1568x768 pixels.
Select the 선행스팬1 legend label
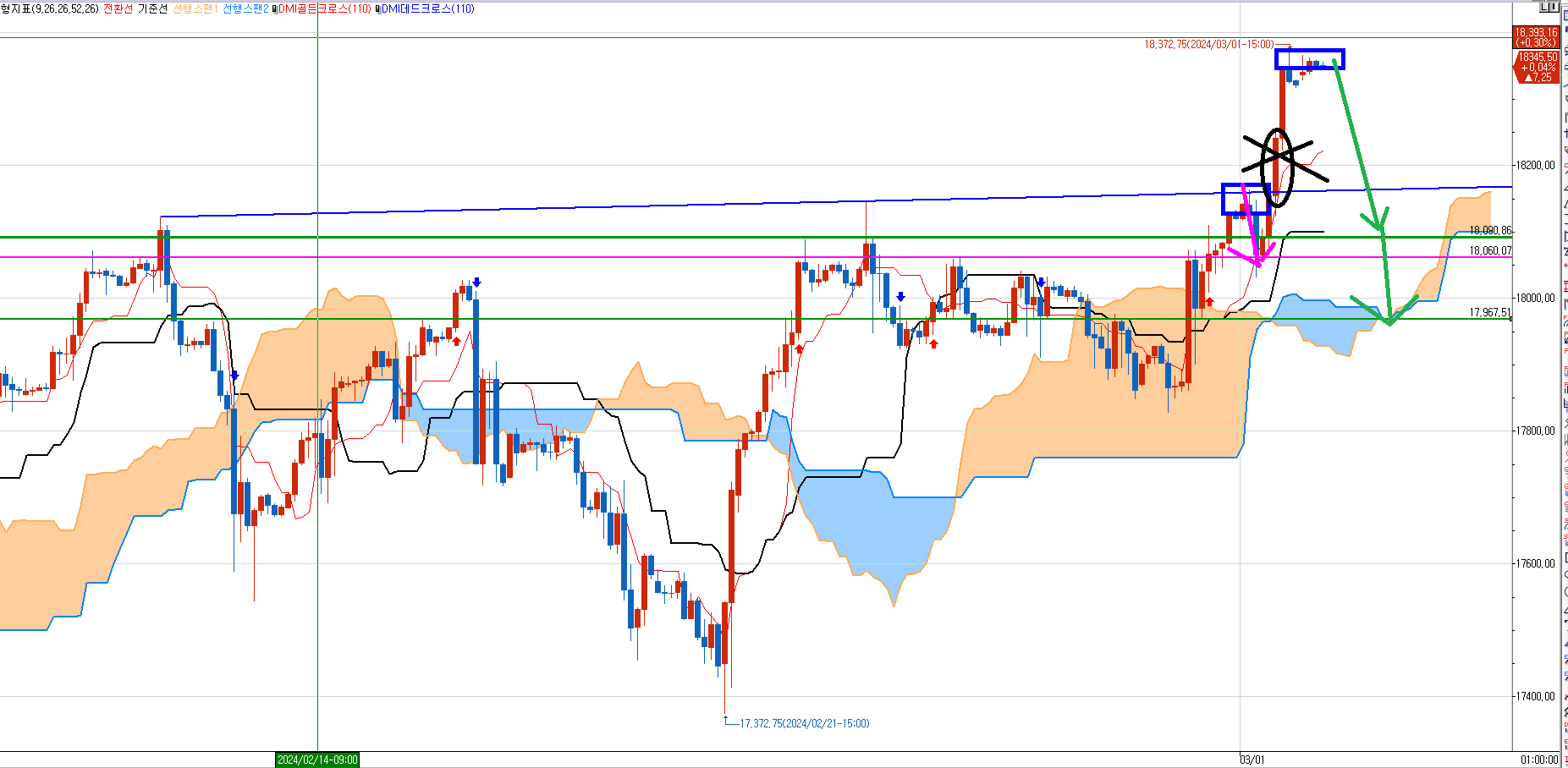[195, 8]
